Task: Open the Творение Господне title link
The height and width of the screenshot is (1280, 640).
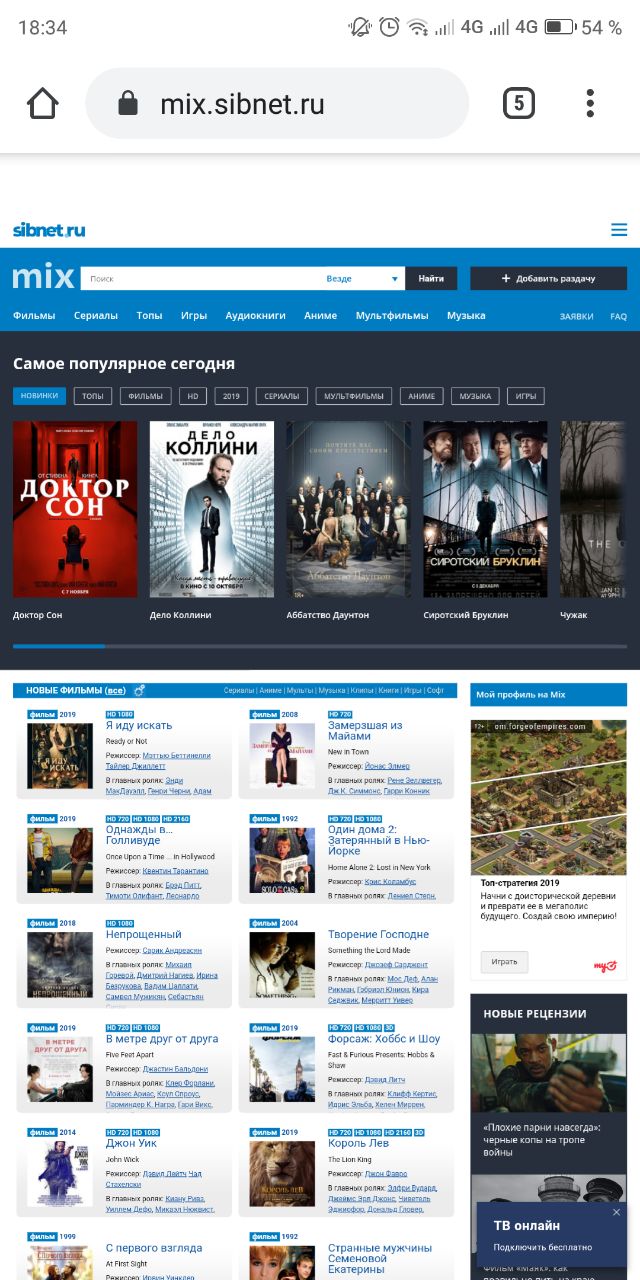Action: click(x=378, y=934)
